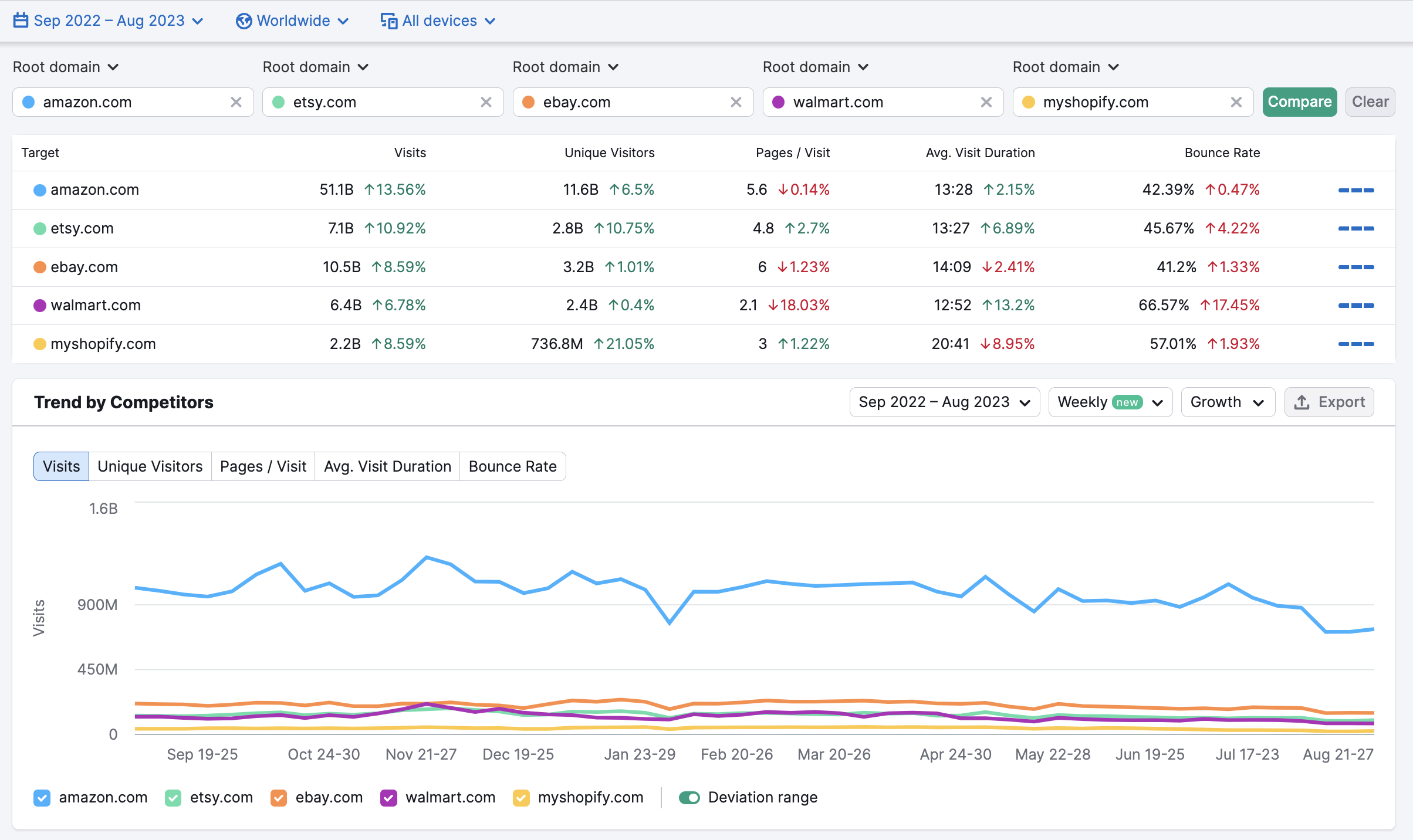Switch to the Unique Visitors tab
This screenshot has width=1413, height=840.
click(x=150, y=466)
